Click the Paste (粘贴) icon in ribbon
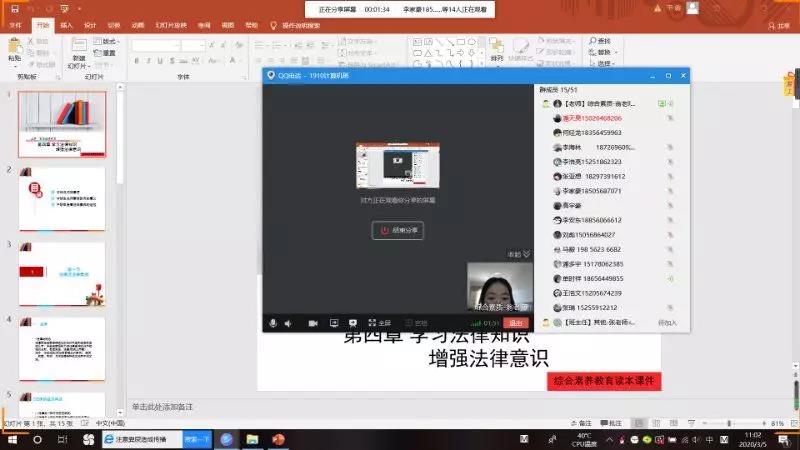This screenshot has height=450, width=800. coord(14,48)
